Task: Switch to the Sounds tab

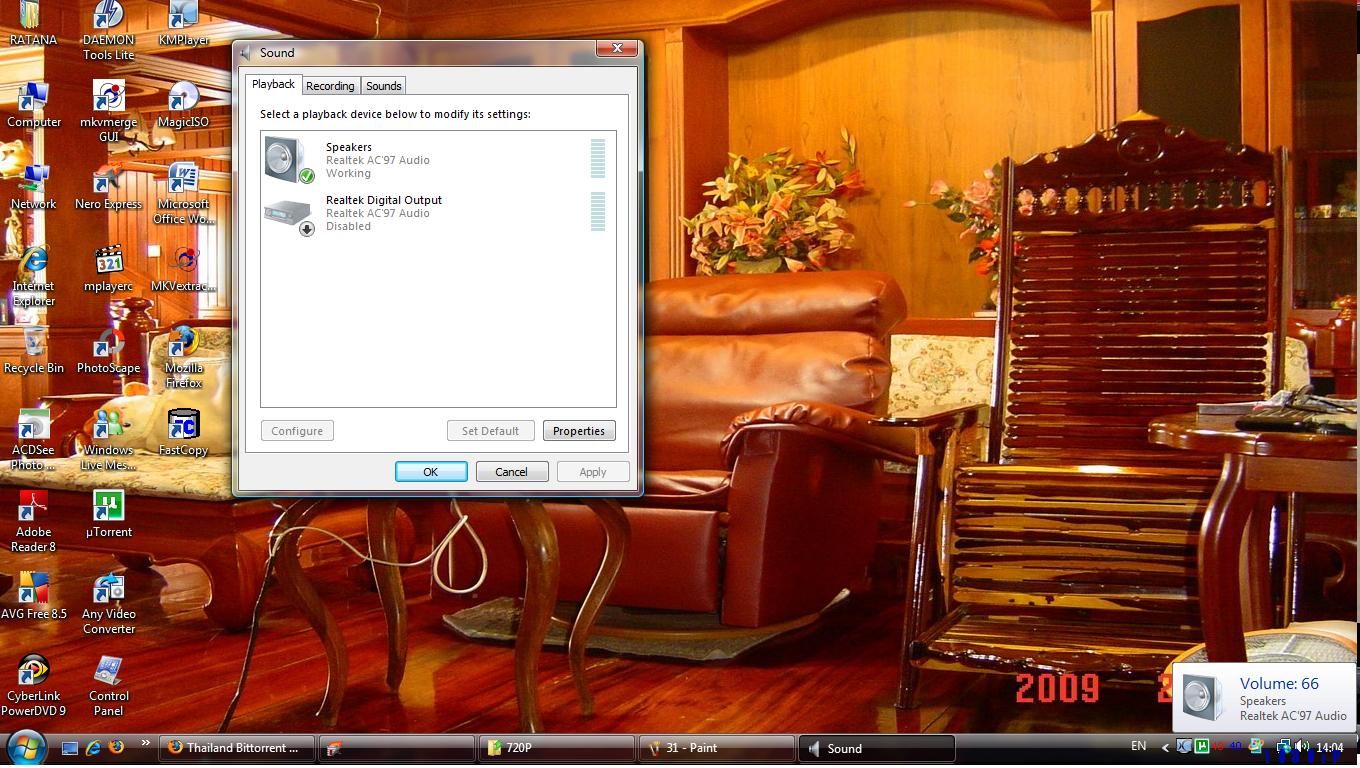Action: 383,86
